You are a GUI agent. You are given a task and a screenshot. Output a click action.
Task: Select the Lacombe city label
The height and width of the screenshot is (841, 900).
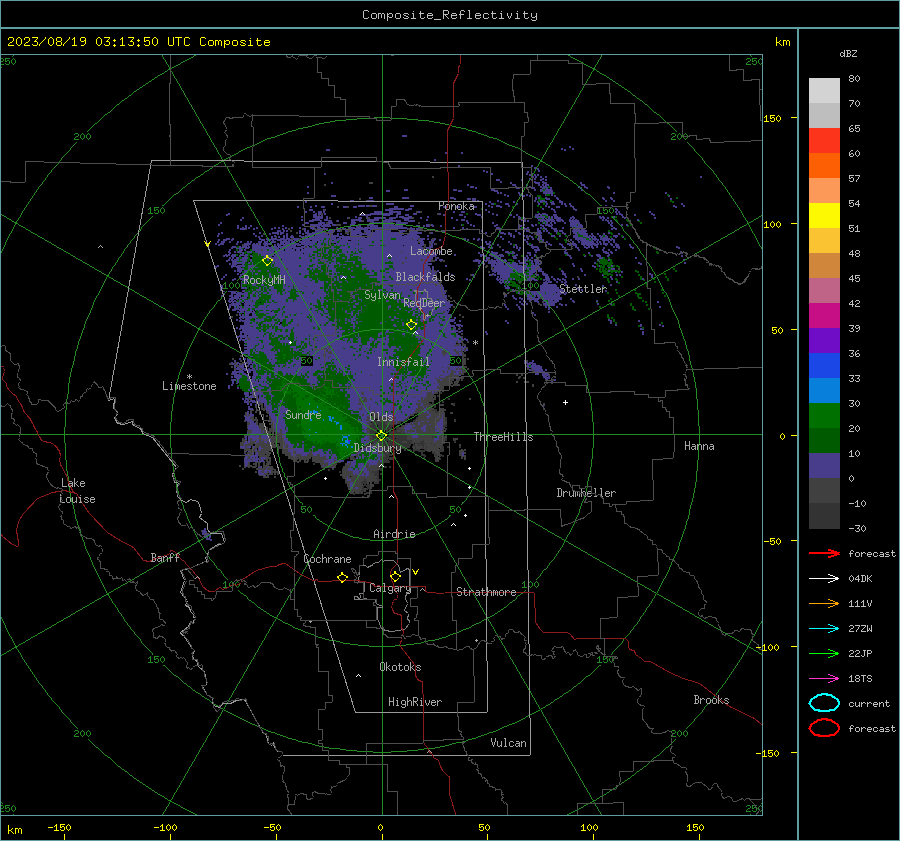[x=431, y=251]
